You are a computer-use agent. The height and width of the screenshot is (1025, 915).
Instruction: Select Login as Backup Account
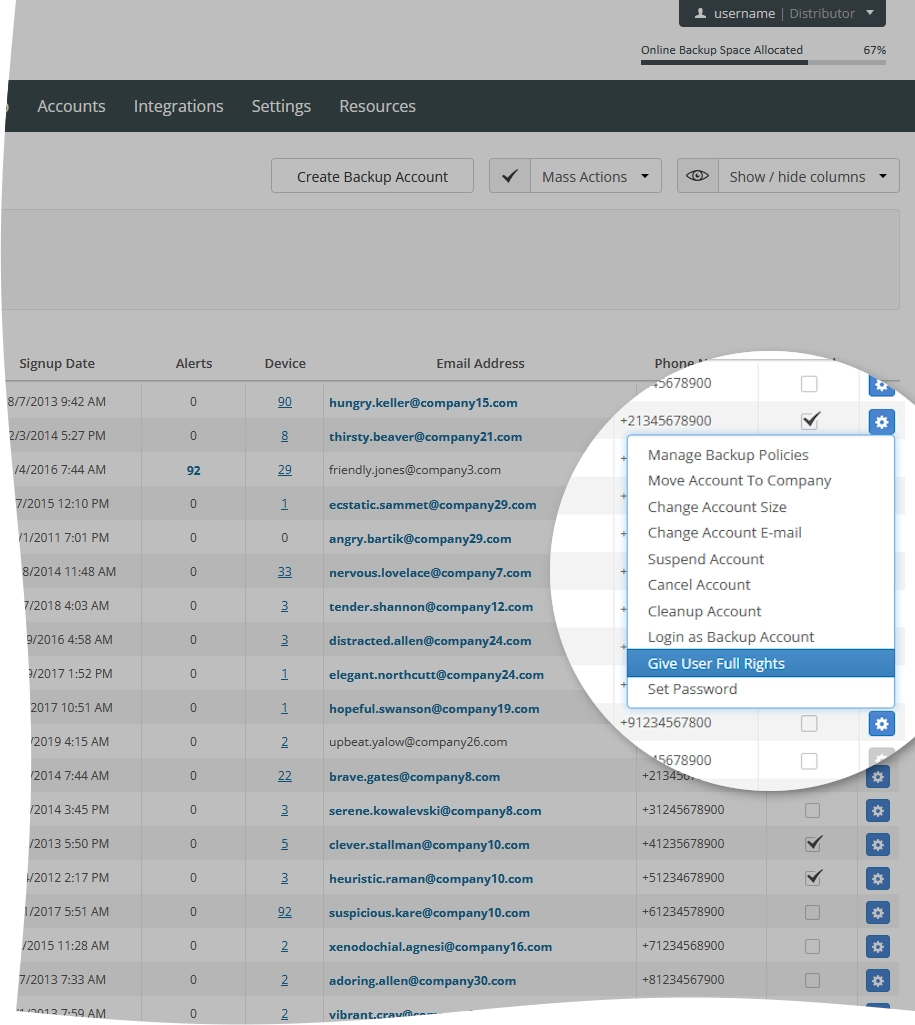tap(731, 637)
